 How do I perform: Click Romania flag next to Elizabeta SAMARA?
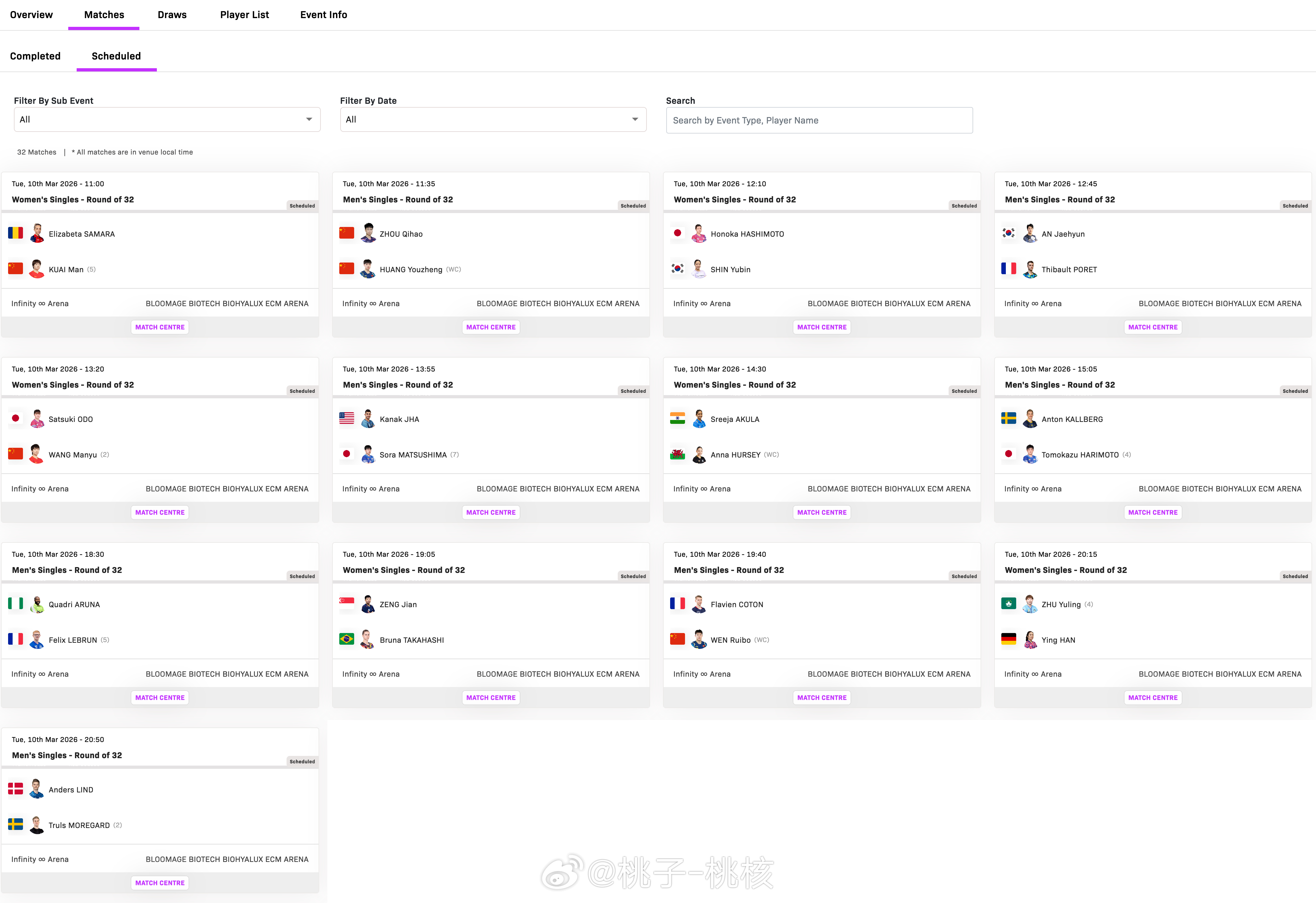(15, 233)
